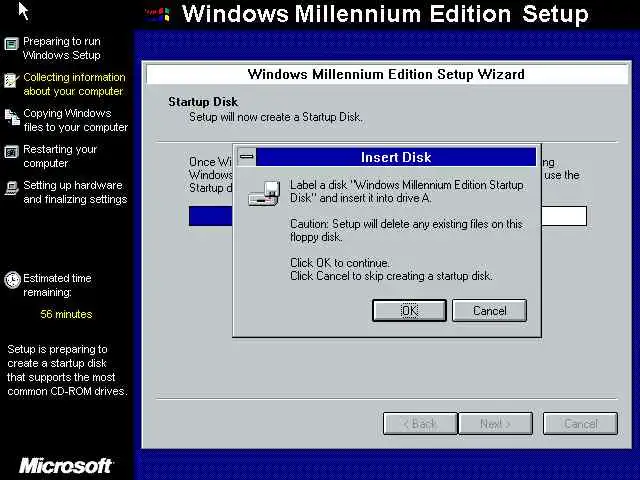The height and width of the screenshot is (480, 640).
Task: Click the Copying Windows files step icon
Action: [x=12, y=117]
